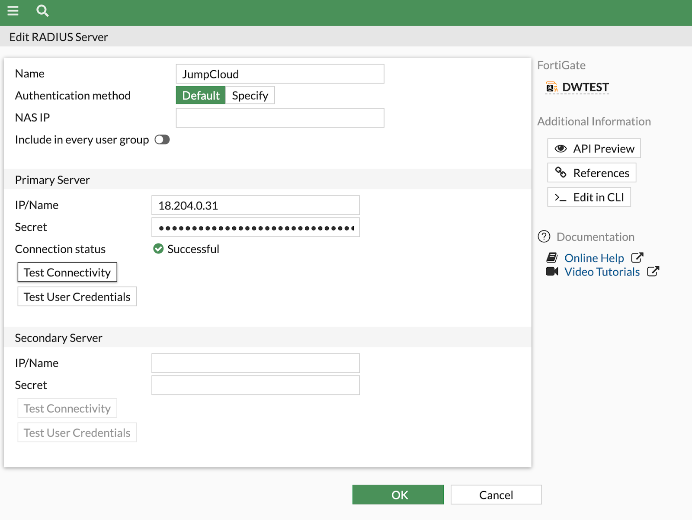This screenshot has width=692, height=520.
Task: Toggle Include in every user group
Action: [x=162, y=140]
